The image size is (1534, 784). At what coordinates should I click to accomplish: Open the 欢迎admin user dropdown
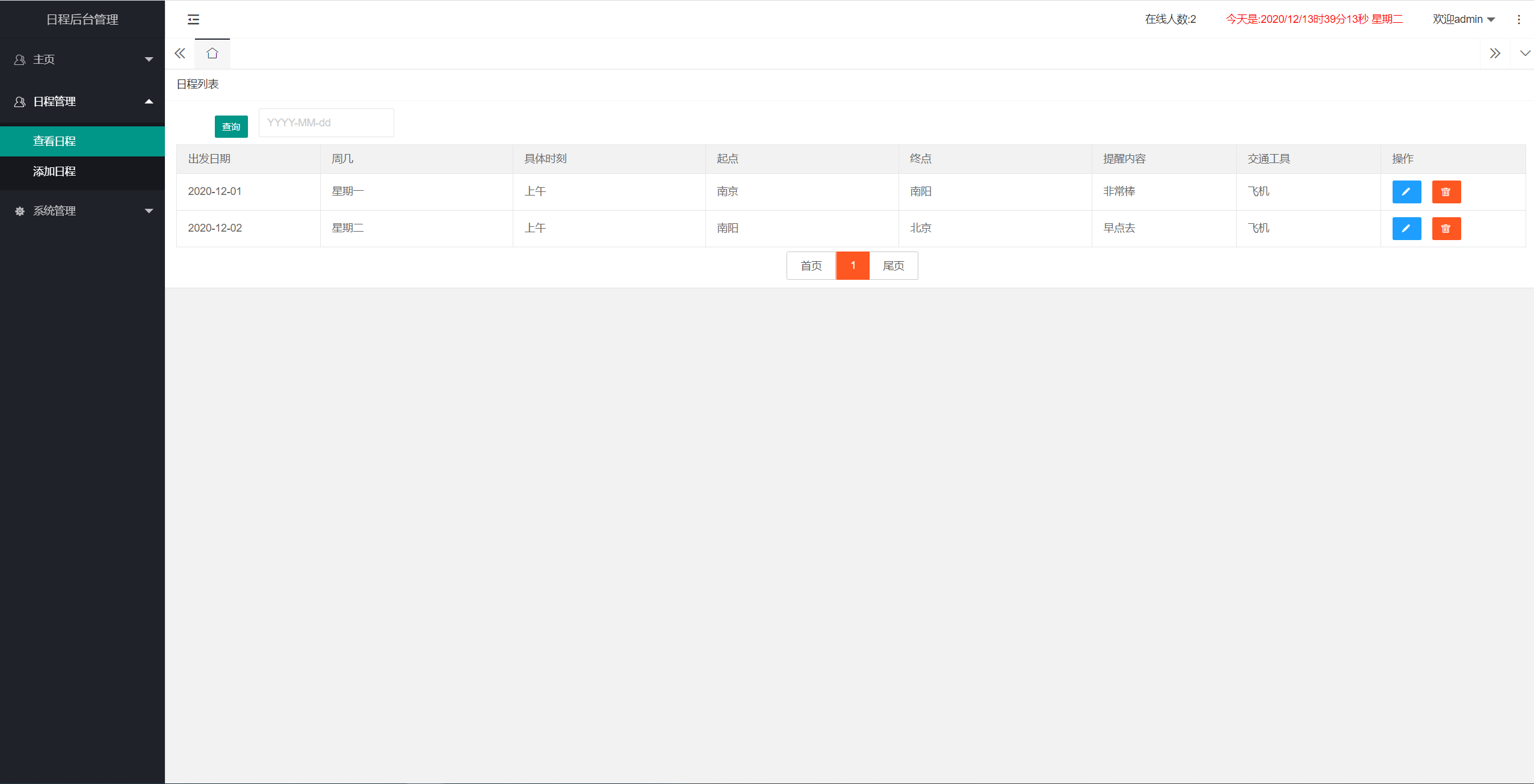pos(1463,19)
